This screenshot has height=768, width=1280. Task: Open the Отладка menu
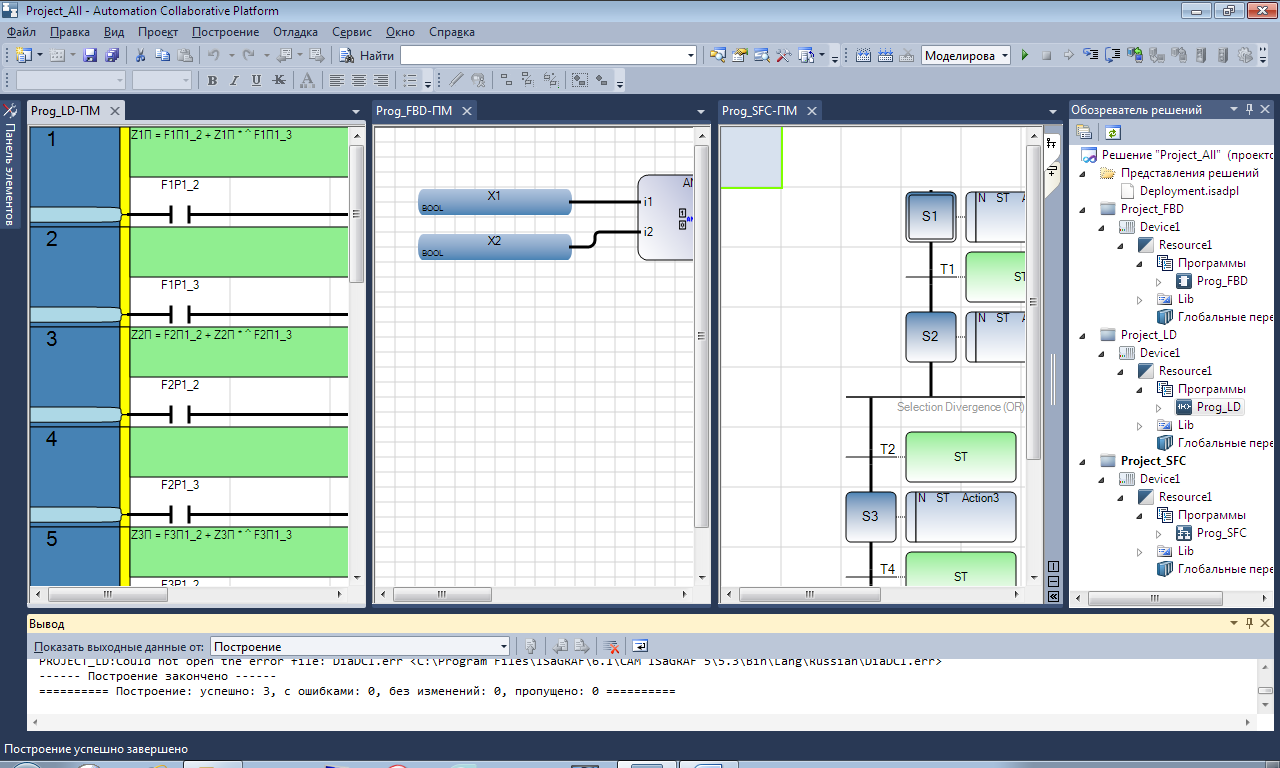[x=295, y=32]
